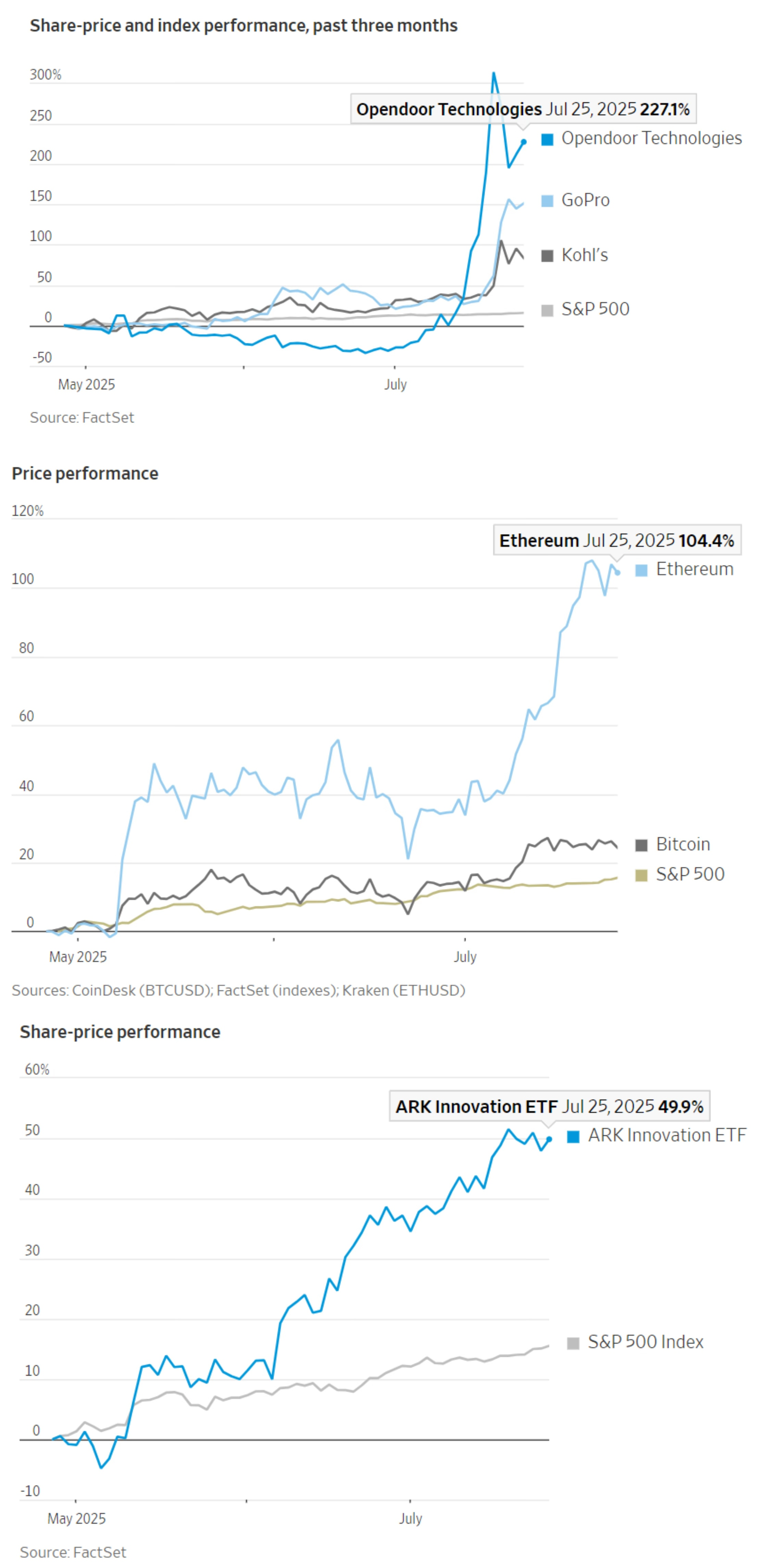Click the Opendoor Technologies 227.1% tooltip

pos(523,110)
